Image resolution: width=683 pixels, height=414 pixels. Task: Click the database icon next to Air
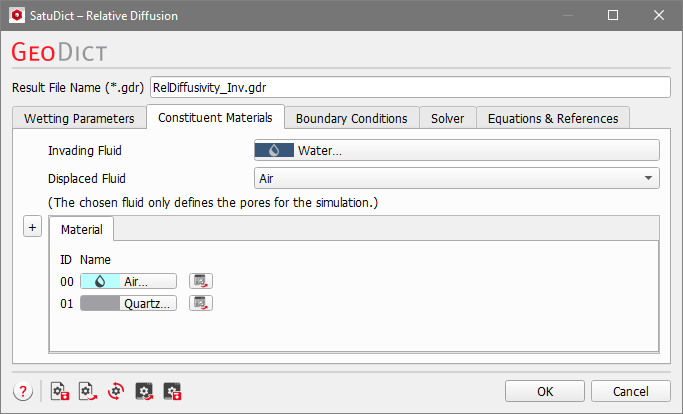201,281
